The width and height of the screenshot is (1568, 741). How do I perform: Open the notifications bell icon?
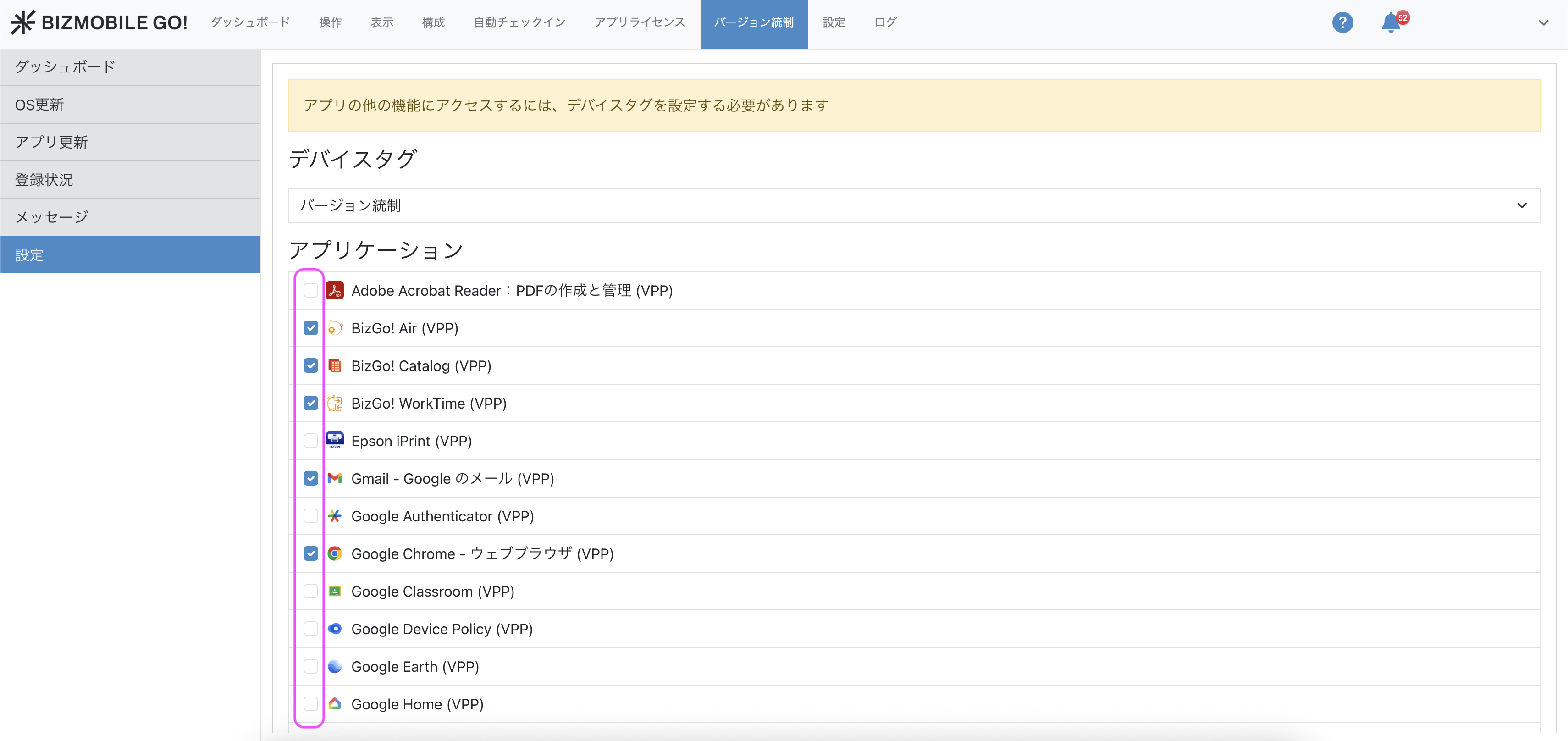pos(1390,23)
